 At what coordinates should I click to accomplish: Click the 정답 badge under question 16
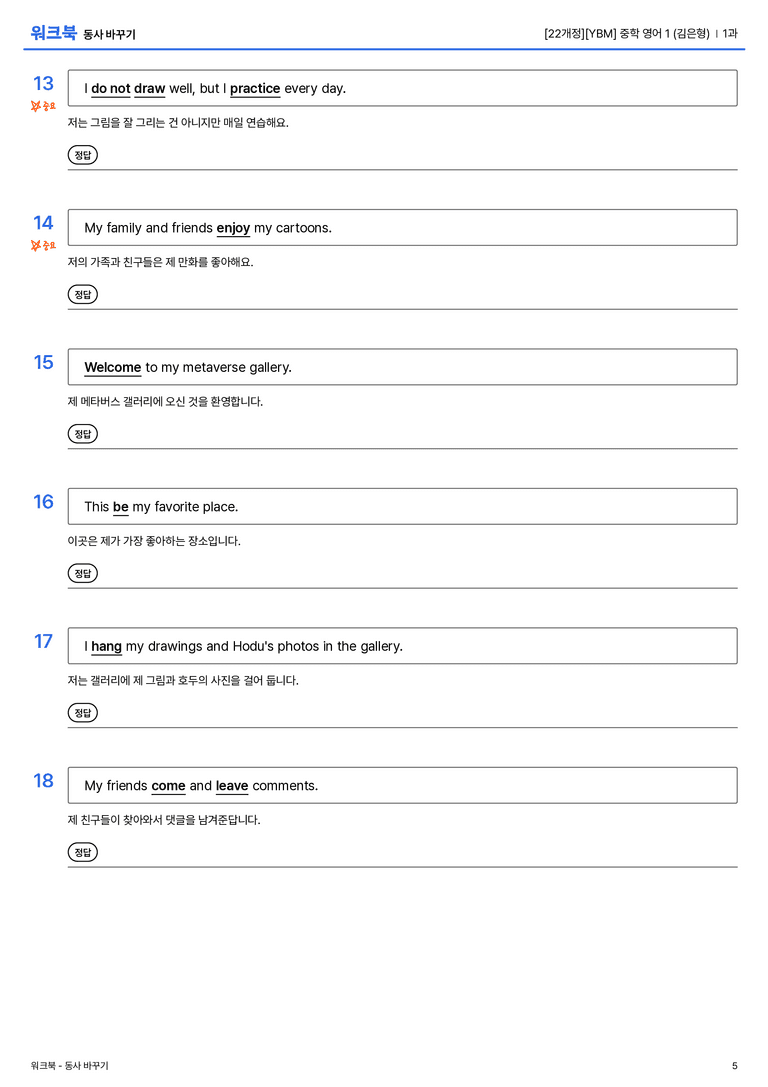pyautogui.click(x=82, y=573)
